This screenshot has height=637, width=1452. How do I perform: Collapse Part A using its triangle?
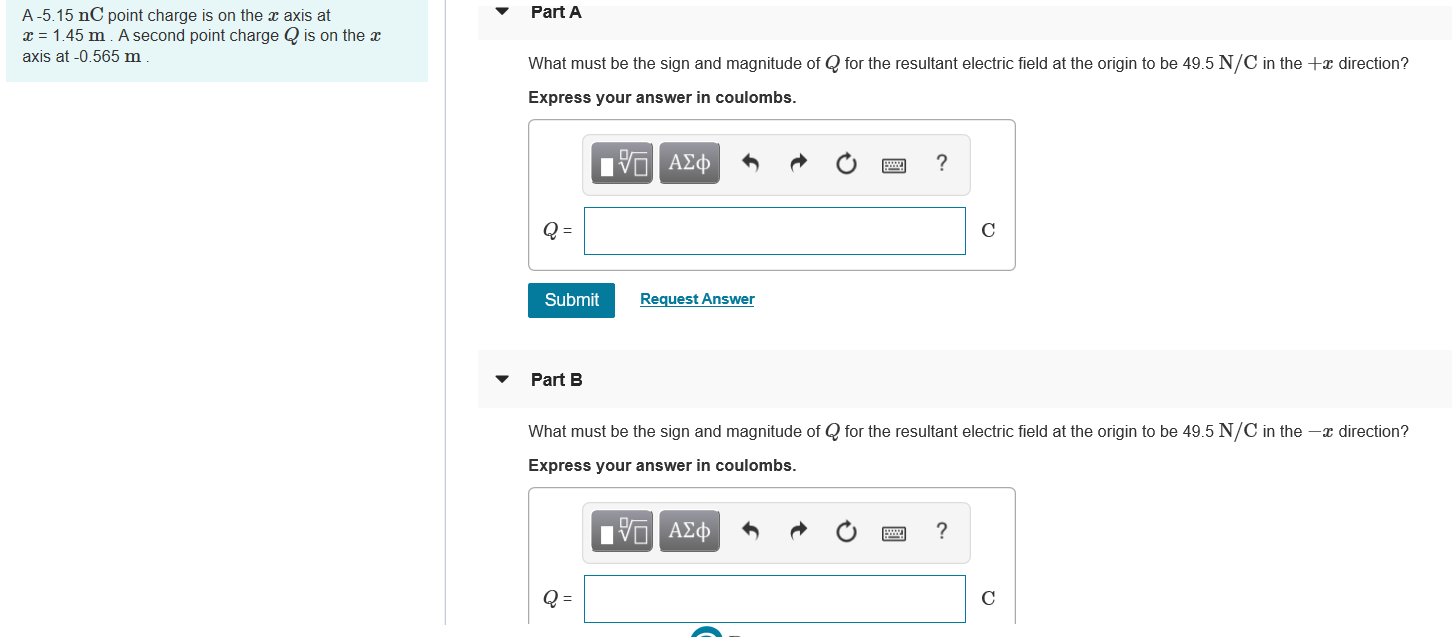pyautogui.click(x=503, y=12)
